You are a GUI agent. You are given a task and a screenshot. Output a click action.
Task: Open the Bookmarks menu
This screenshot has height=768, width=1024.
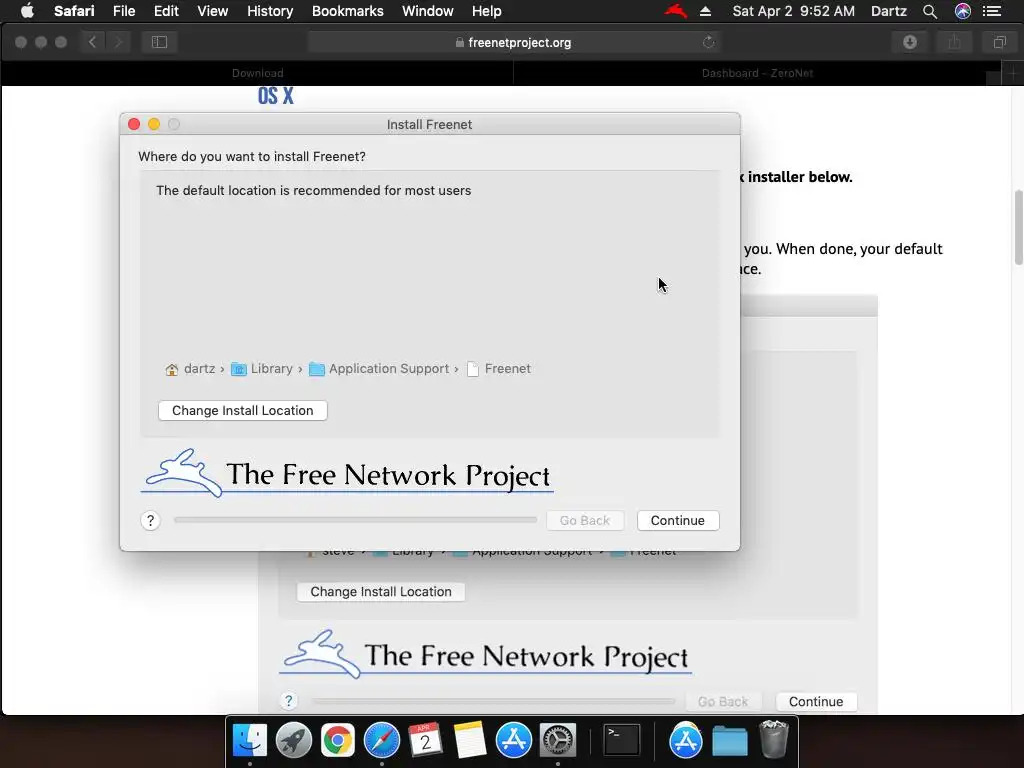click(x=347, y=11)
